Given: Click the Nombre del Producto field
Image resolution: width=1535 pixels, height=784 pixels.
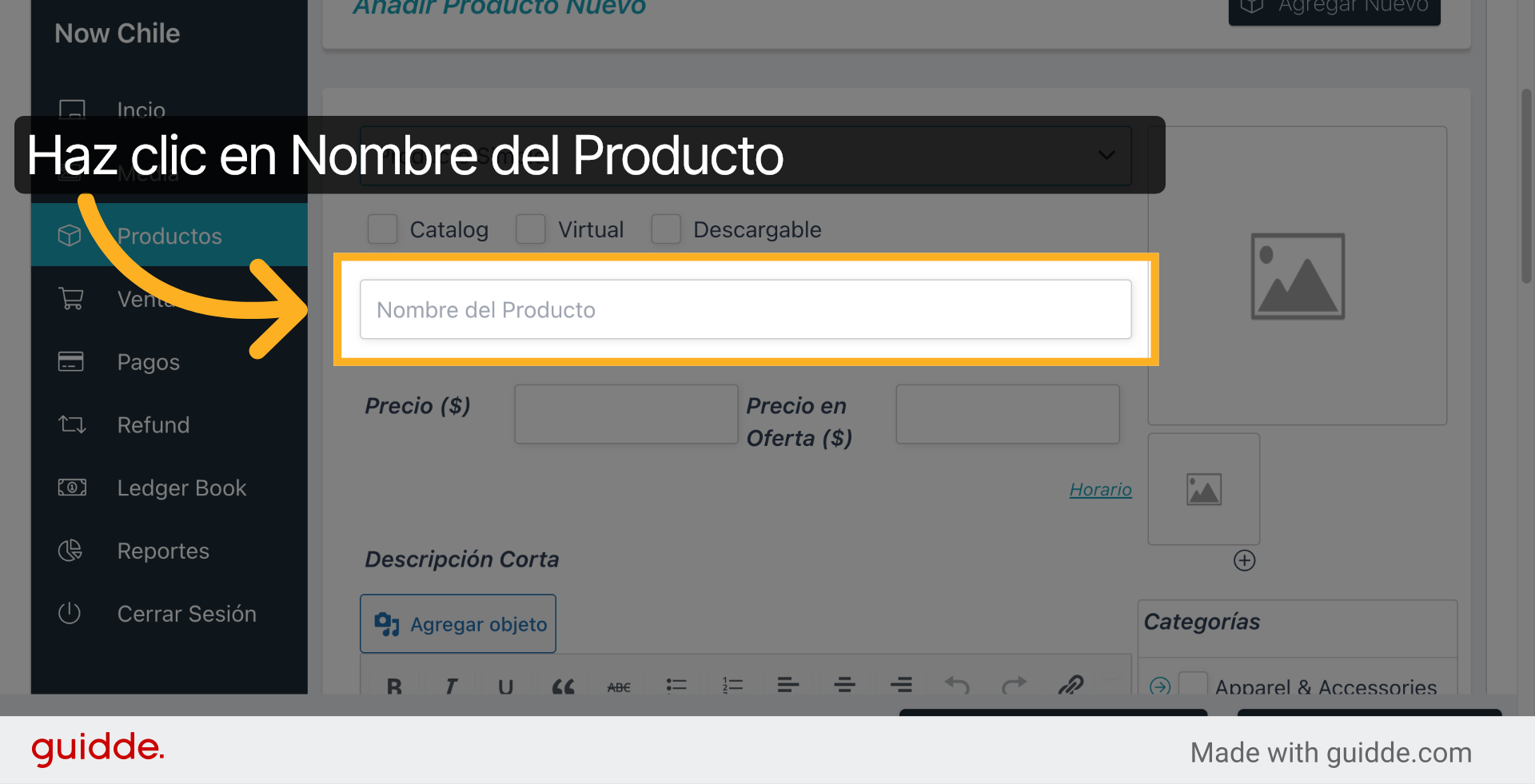Looking at the screenshot, I should [745, 309].
